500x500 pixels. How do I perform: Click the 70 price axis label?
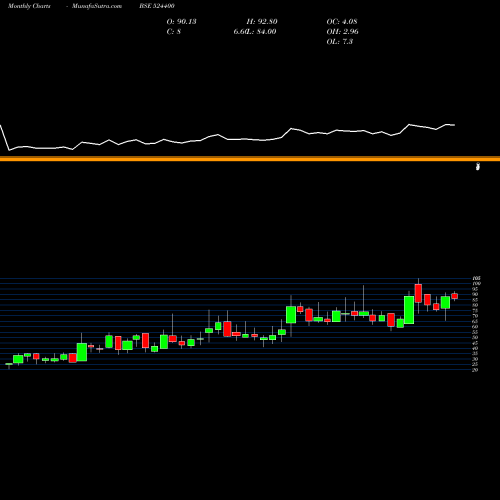coord(476,316)
